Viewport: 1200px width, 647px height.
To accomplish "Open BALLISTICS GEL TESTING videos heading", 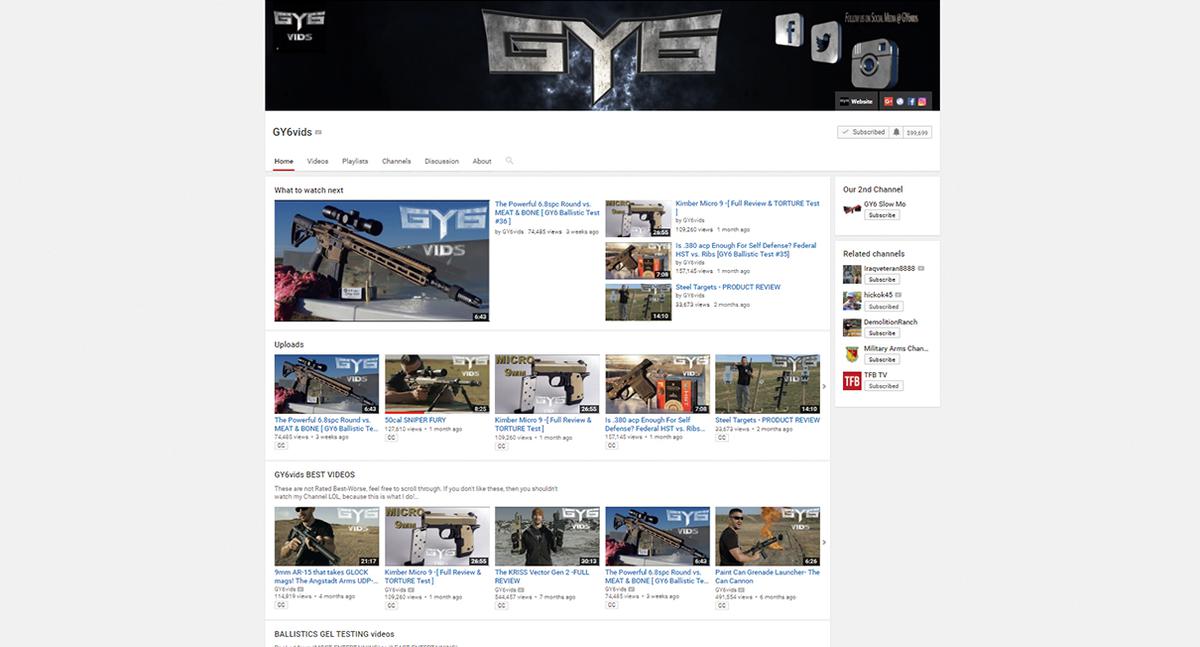I will point(334,634).
